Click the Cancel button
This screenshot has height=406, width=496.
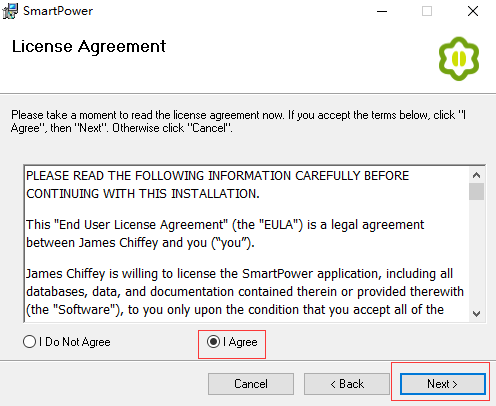click(251, 384)
